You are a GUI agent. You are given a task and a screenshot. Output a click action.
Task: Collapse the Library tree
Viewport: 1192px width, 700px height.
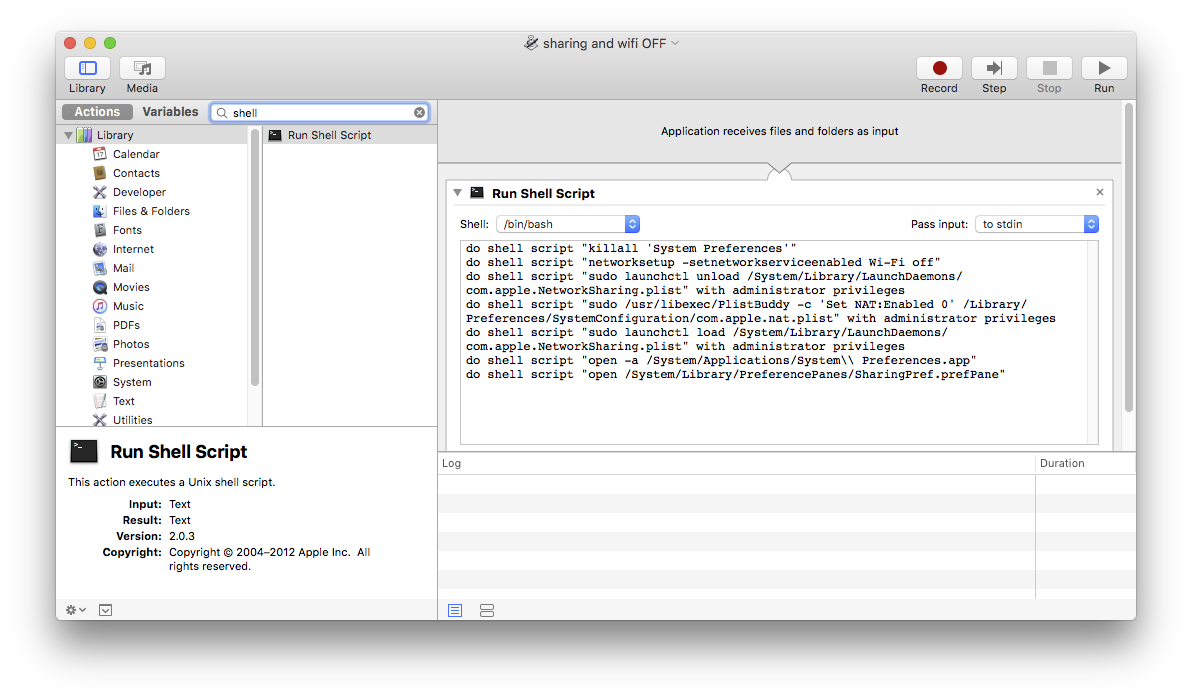point(68,135)
